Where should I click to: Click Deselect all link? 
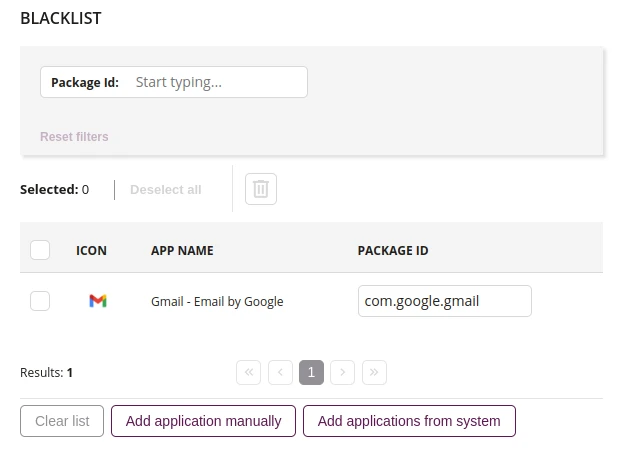point(166,190)
